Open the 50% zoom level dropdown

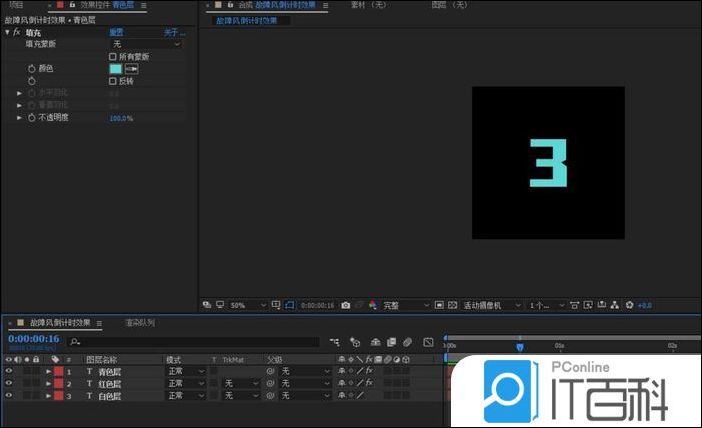click(x=246, y=305)
